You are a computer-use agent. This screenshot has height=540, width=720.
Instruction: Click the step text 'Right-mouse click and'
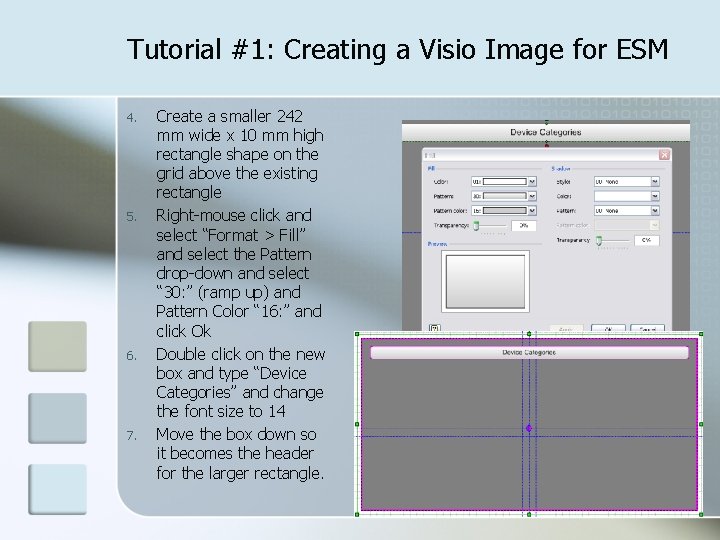pos(234,215)
